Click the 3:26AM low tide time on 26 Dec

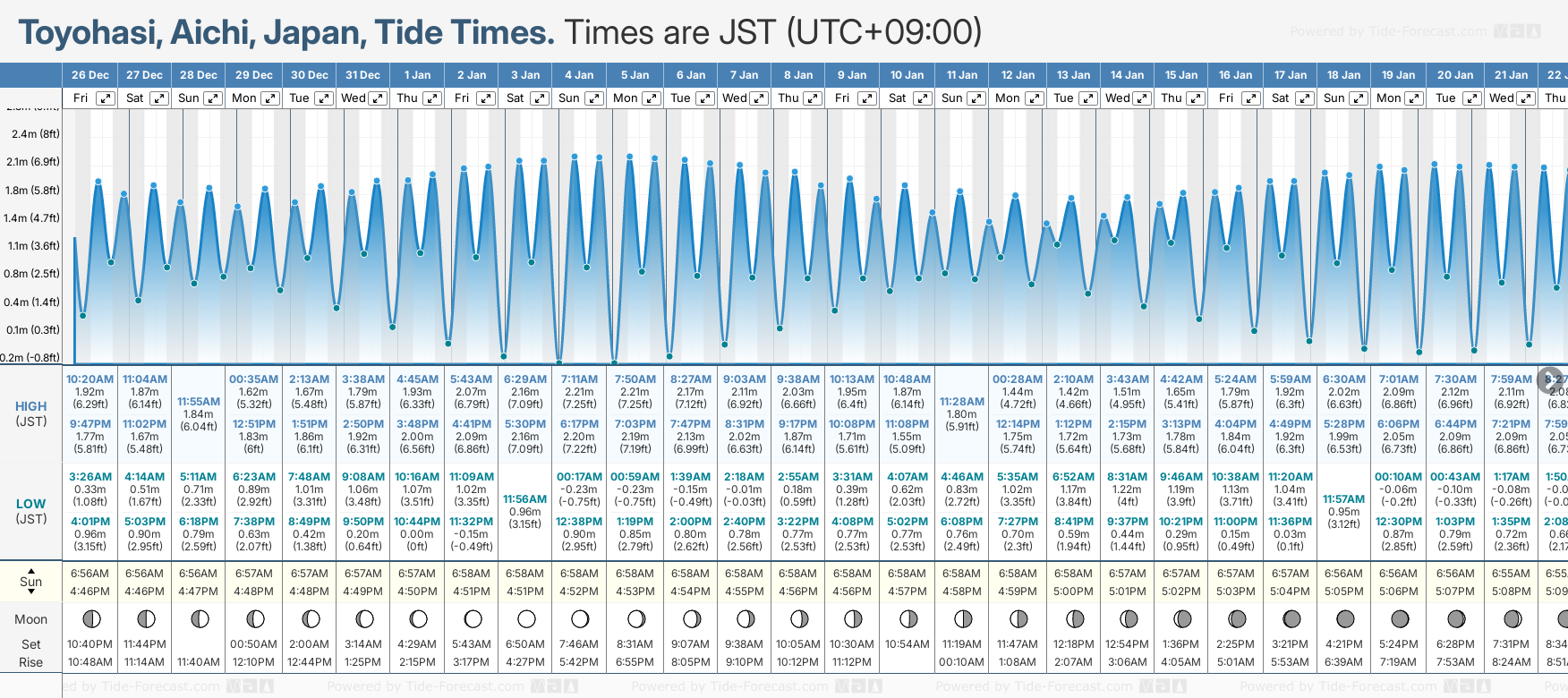90,477
